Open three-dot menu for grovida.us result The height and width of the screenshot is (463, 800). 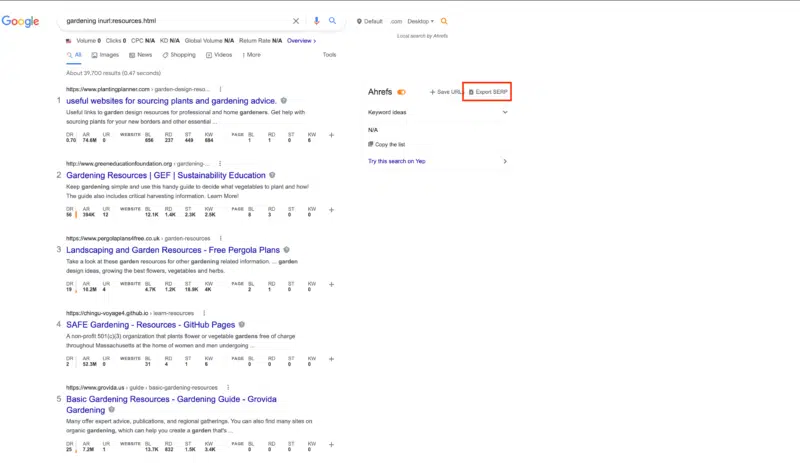click(x=228, y=387)
